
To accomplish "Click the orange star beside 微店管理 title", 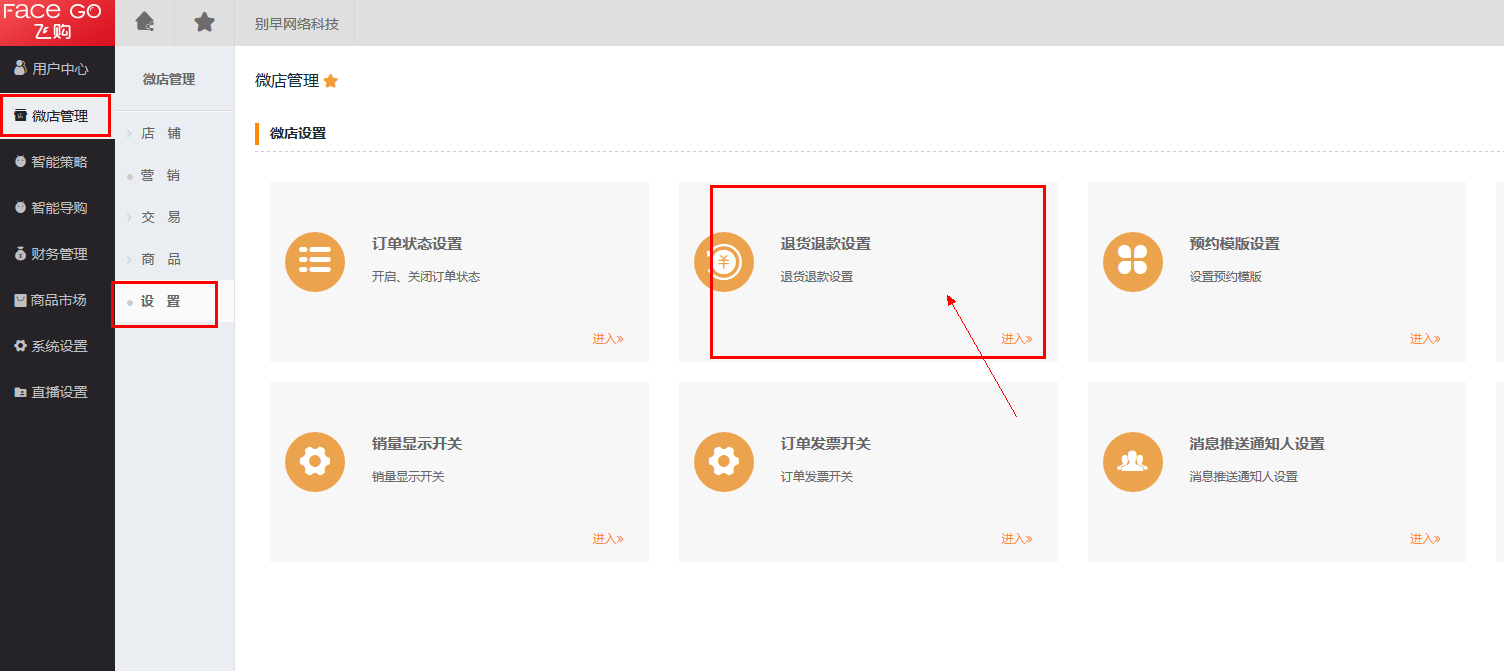I will 331,81.
